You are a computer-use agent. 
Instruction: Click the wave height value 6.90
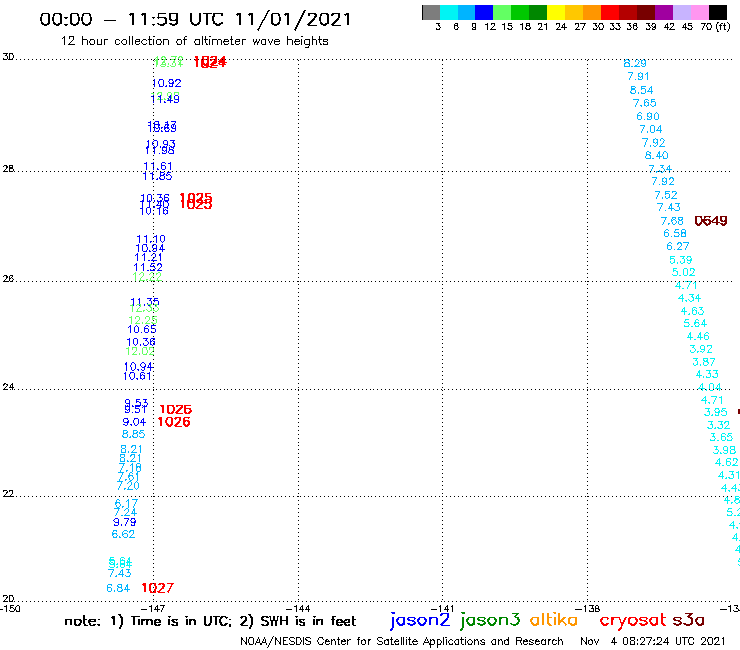pyautogui.click(x=648, y=116)
